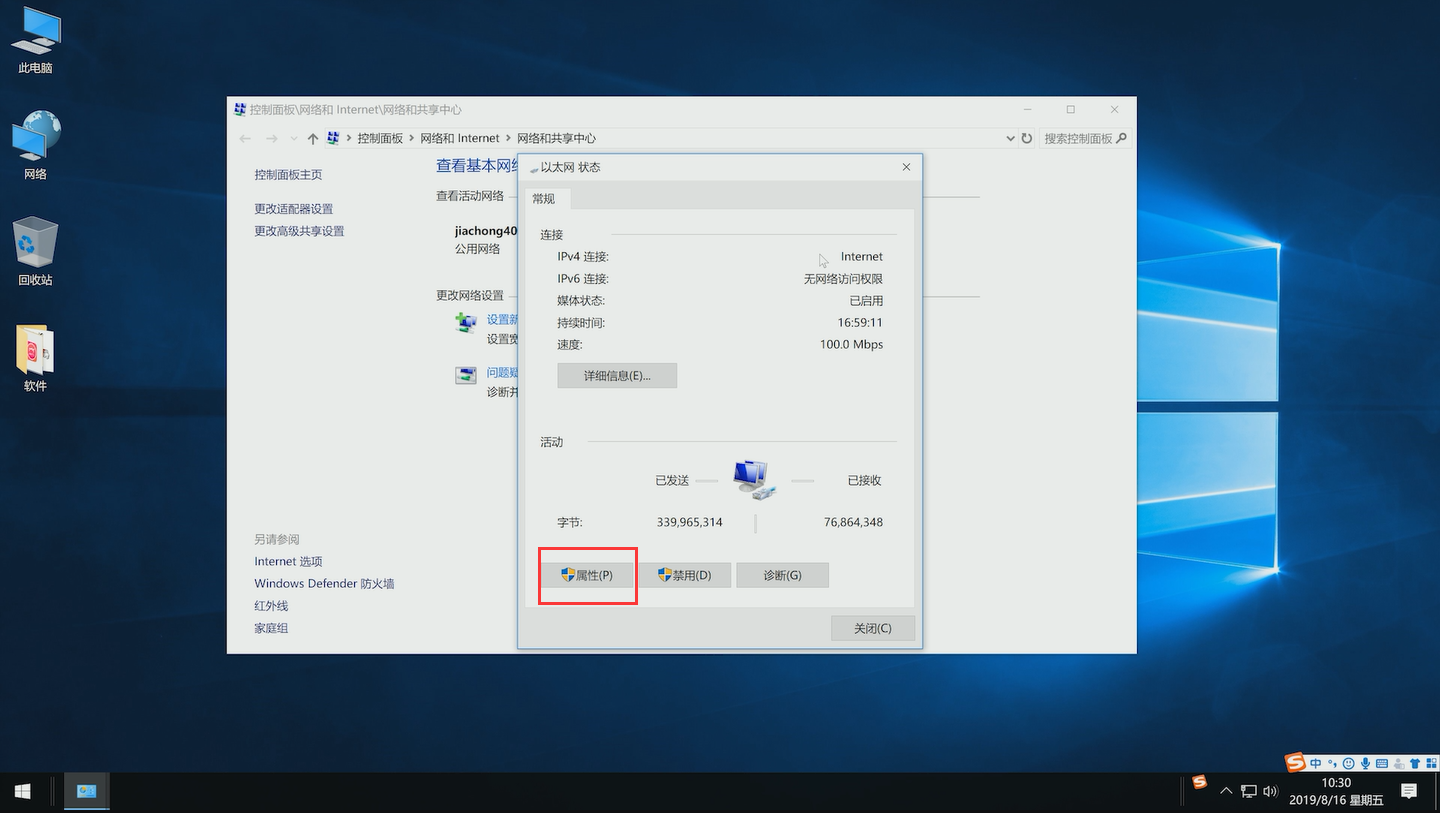Click the Sogou microphone voice input icon

(1365, 763)
